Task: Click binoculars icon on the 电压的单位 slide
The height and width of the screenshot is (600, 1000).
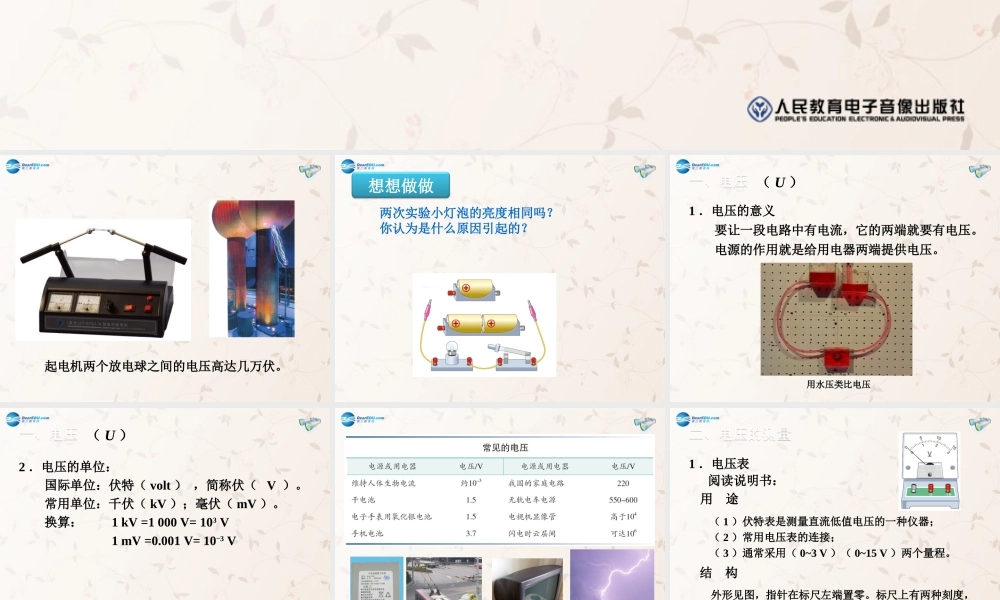Action: coord(310,424)
